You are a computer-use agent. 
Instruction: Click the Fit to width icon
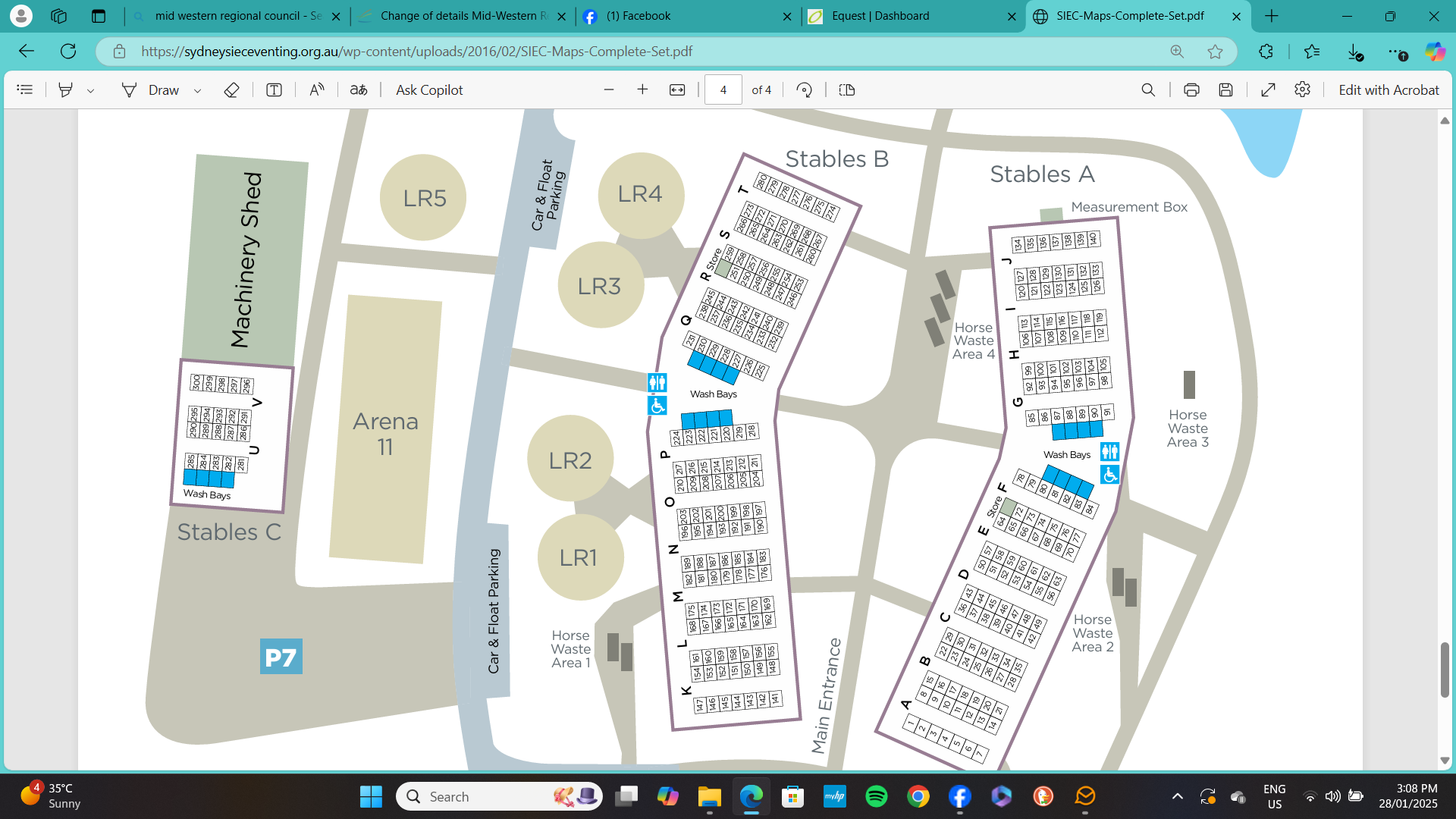coord(677,90)
